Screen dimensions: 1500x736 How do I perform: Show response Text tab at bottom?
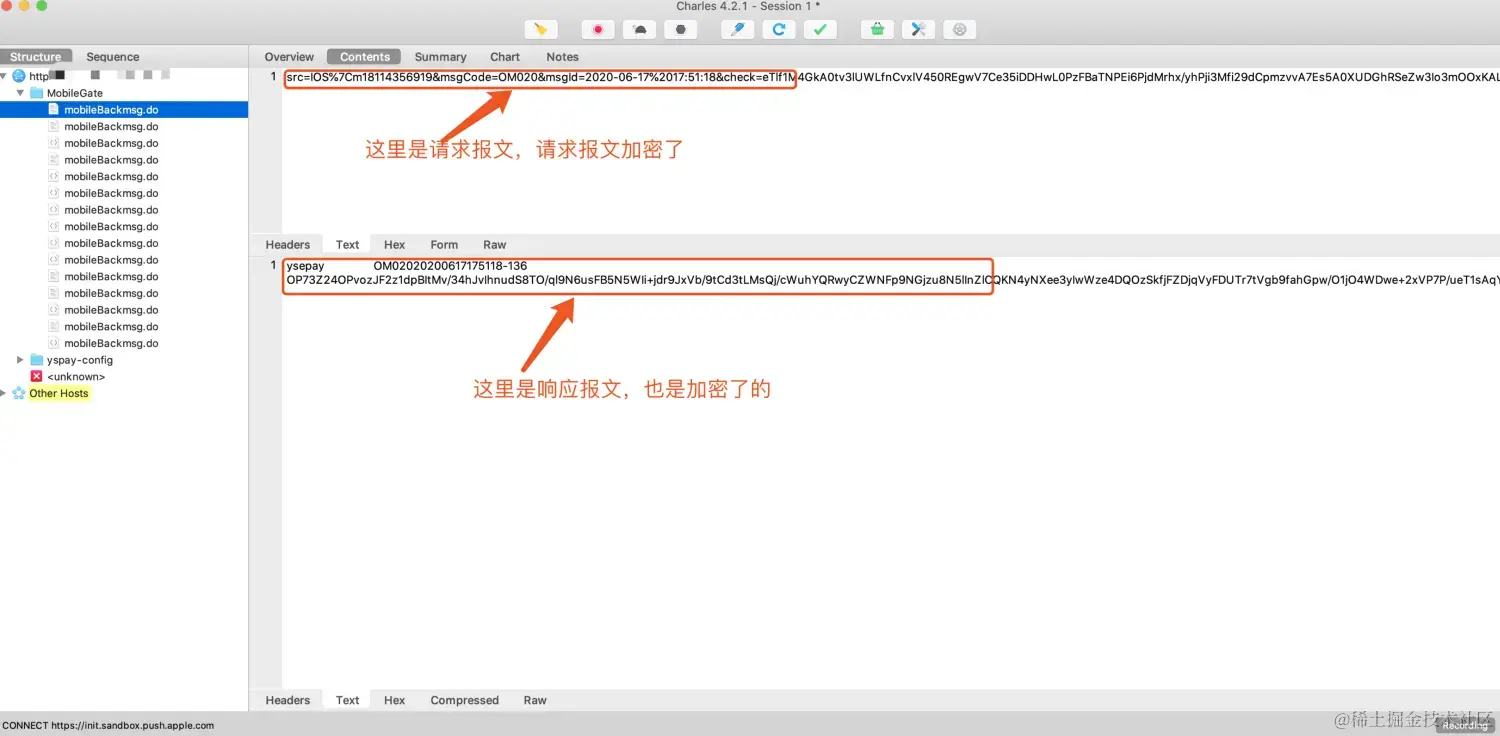(x=347, y=701)
